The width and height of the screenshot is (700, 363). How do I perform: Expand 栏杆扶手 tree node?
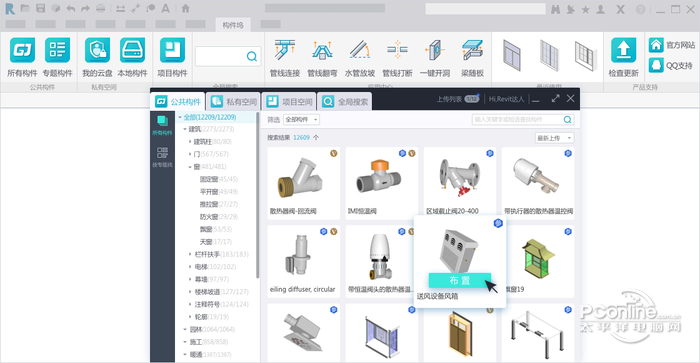190,254
